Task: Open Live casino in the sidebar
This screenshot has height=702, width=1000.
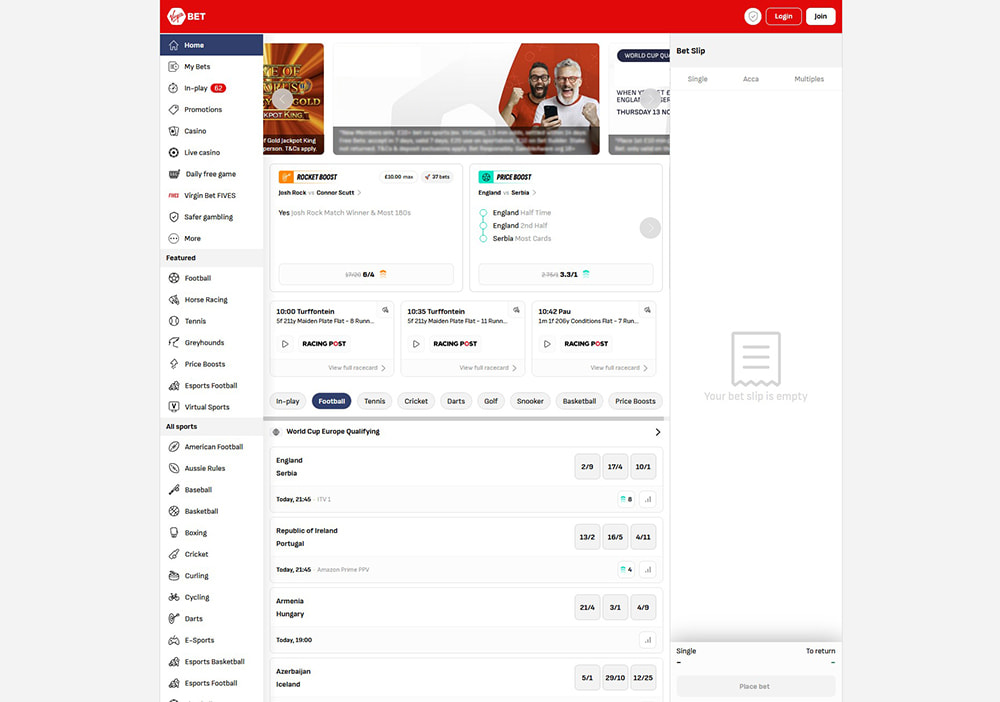Action: 201,153
